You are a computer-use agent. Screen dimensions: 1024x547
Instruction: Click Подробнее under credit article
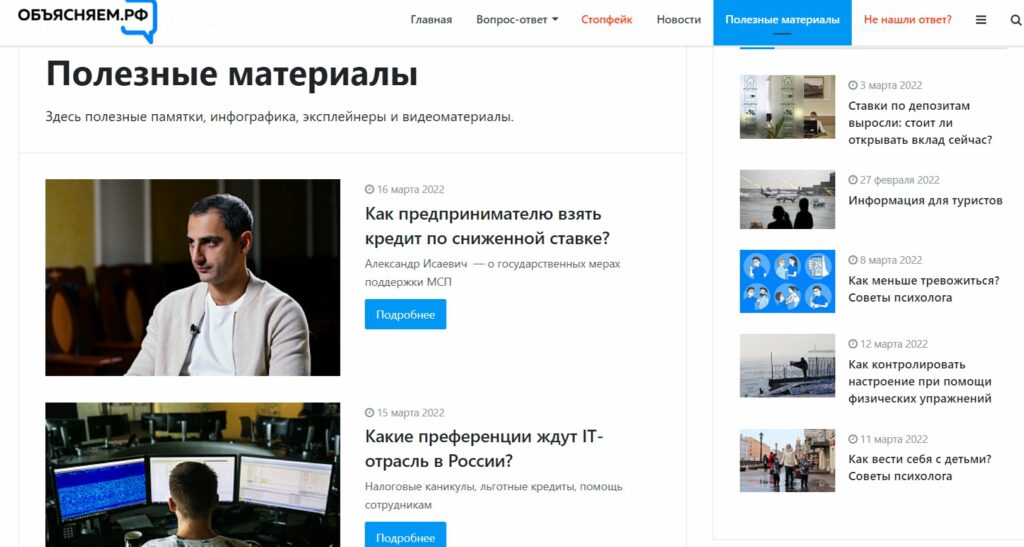click(406, 314)
